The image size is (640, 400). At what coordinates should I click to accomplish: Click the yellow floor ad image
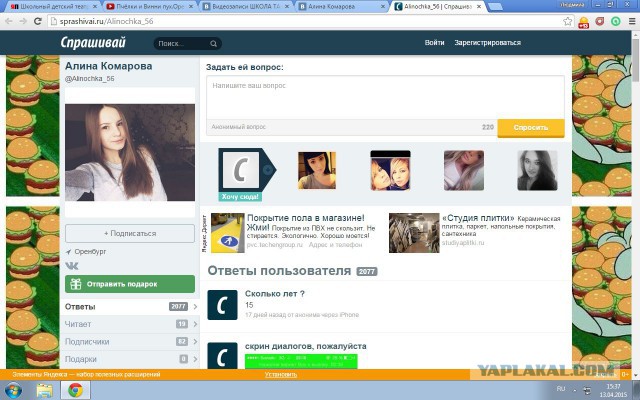coord(227,233)
